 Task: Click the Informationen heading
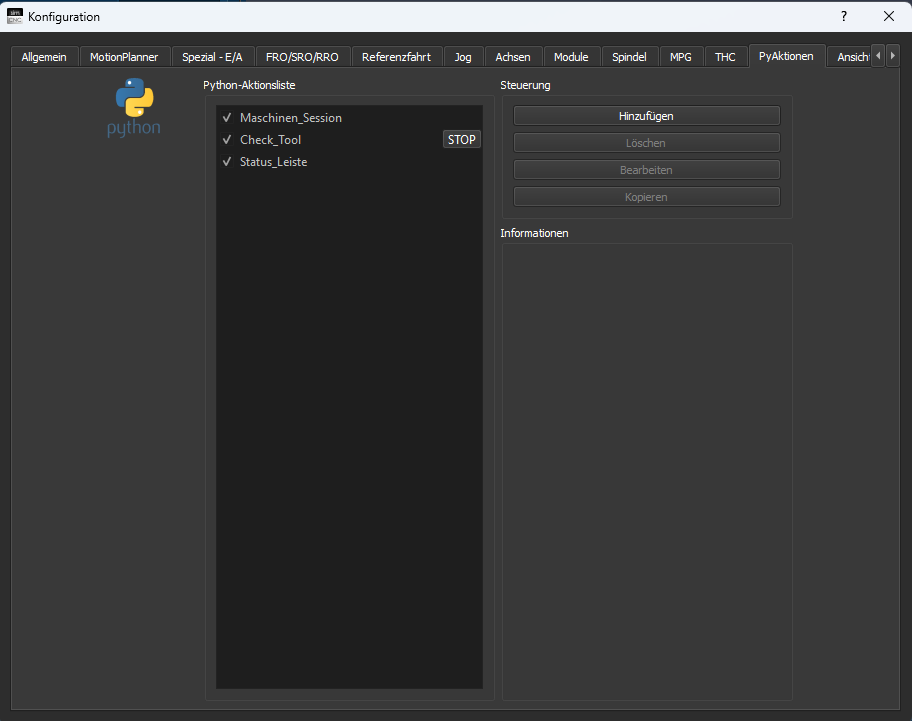535,233
